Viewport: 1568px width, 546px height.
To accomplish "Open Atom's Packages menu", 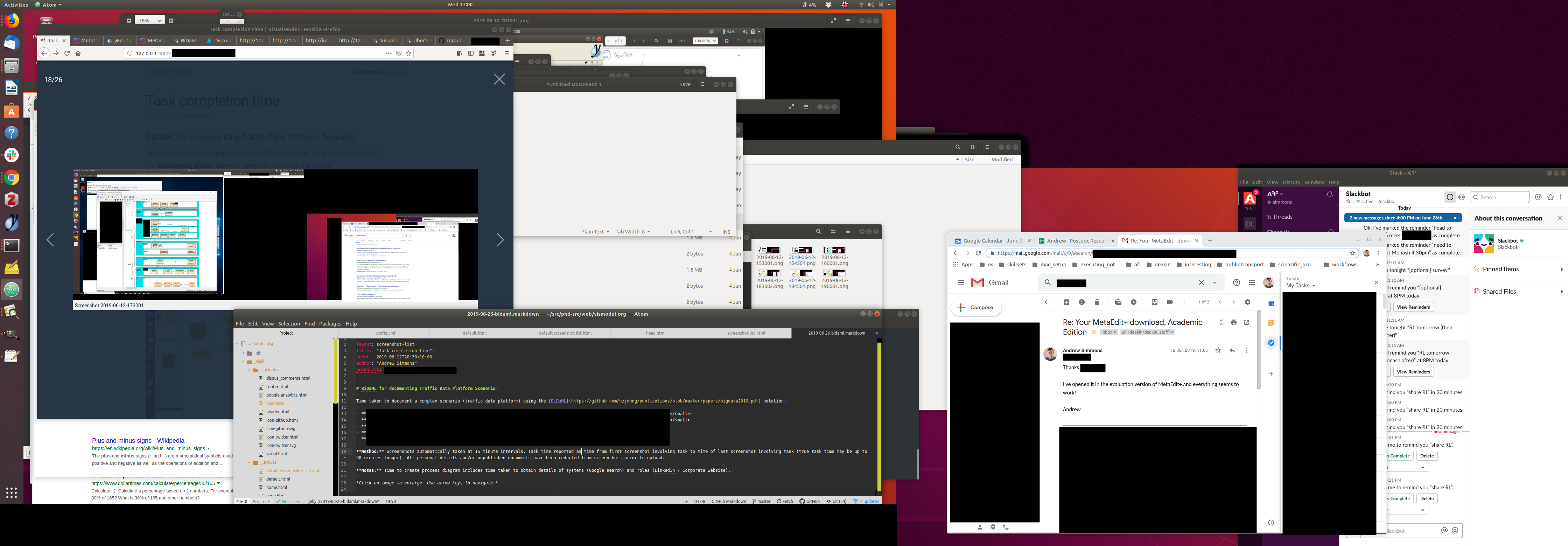I will [x=330, y=324].
